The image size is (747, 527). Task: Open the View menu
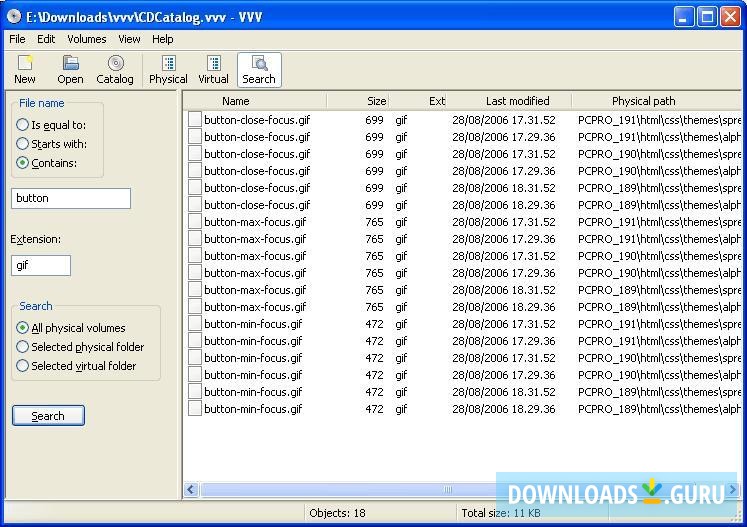129,39
